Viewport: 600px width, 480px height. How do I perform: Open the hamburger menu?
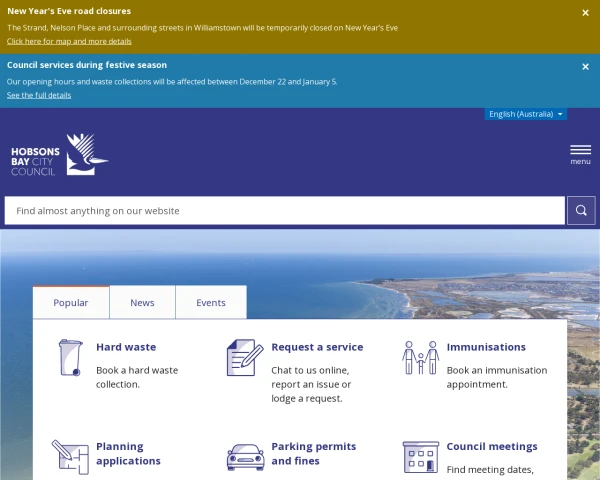click(x=580, y=154)
